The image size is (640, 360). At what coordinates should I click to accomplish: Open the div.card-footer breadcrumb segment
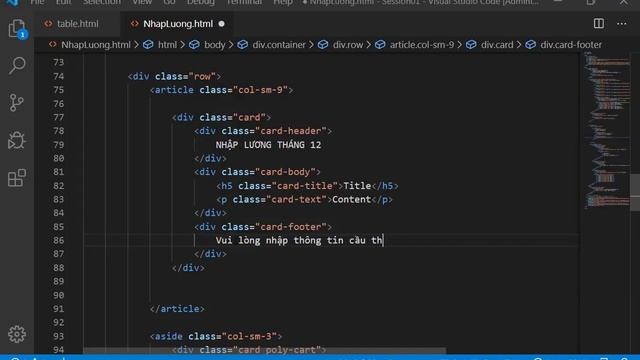(x=571, y=44)
